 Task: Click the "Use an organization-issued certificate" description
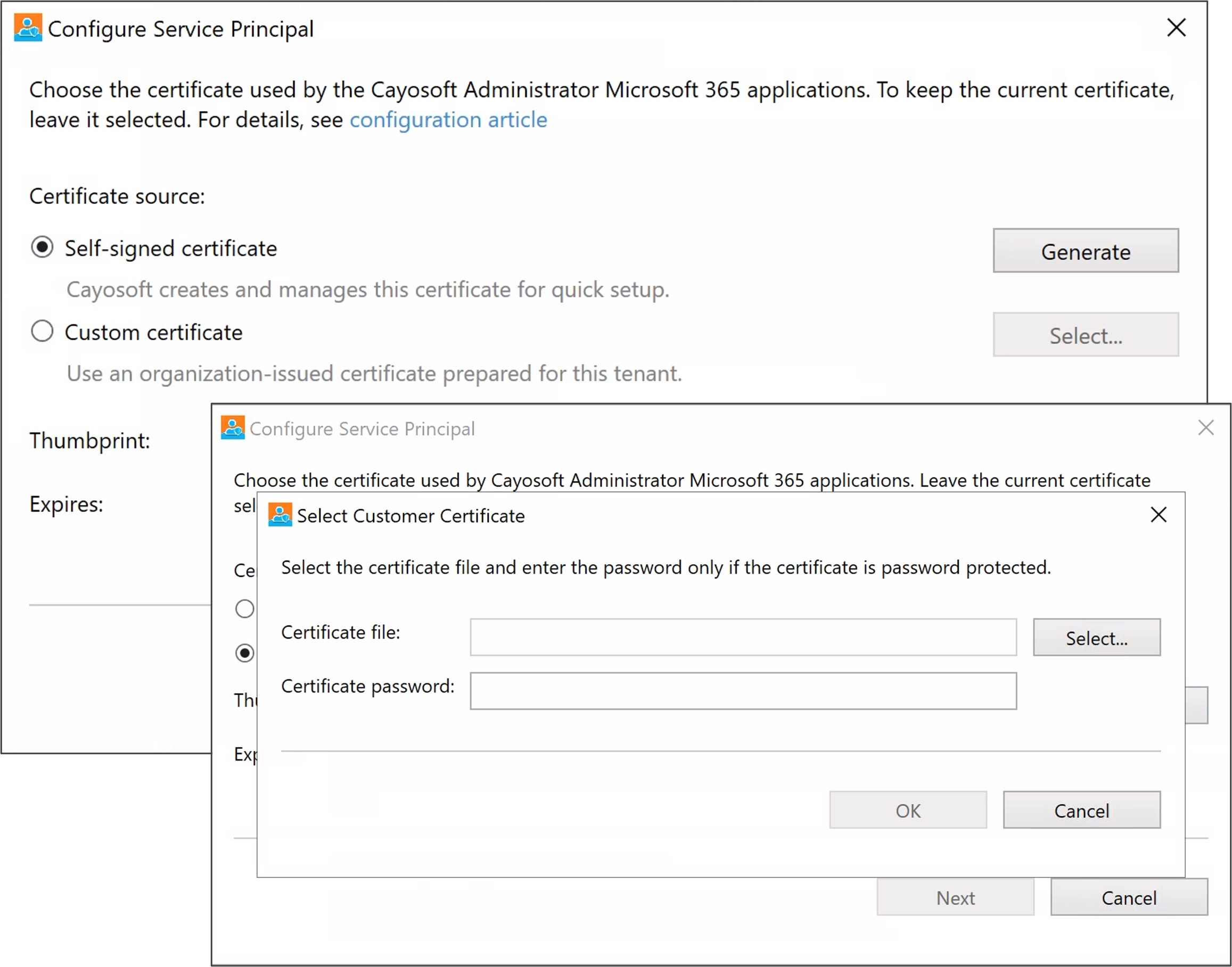374,374
